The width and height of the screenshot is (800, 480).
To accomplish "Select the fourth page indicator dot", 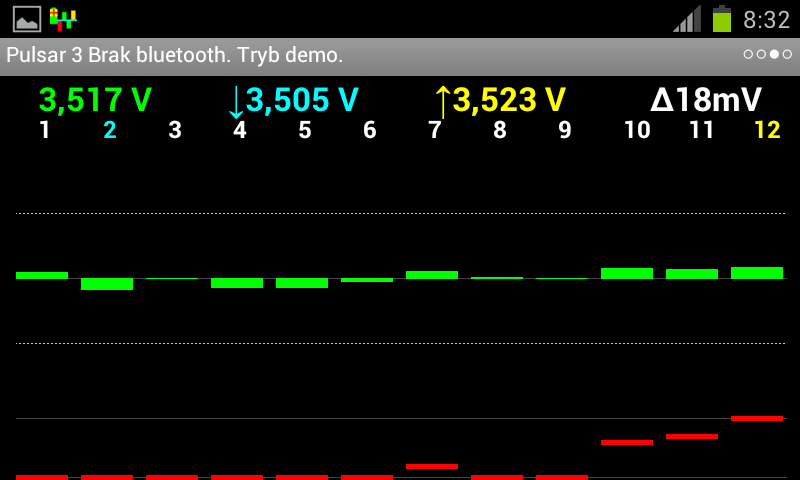I will [x=787, y=54].
